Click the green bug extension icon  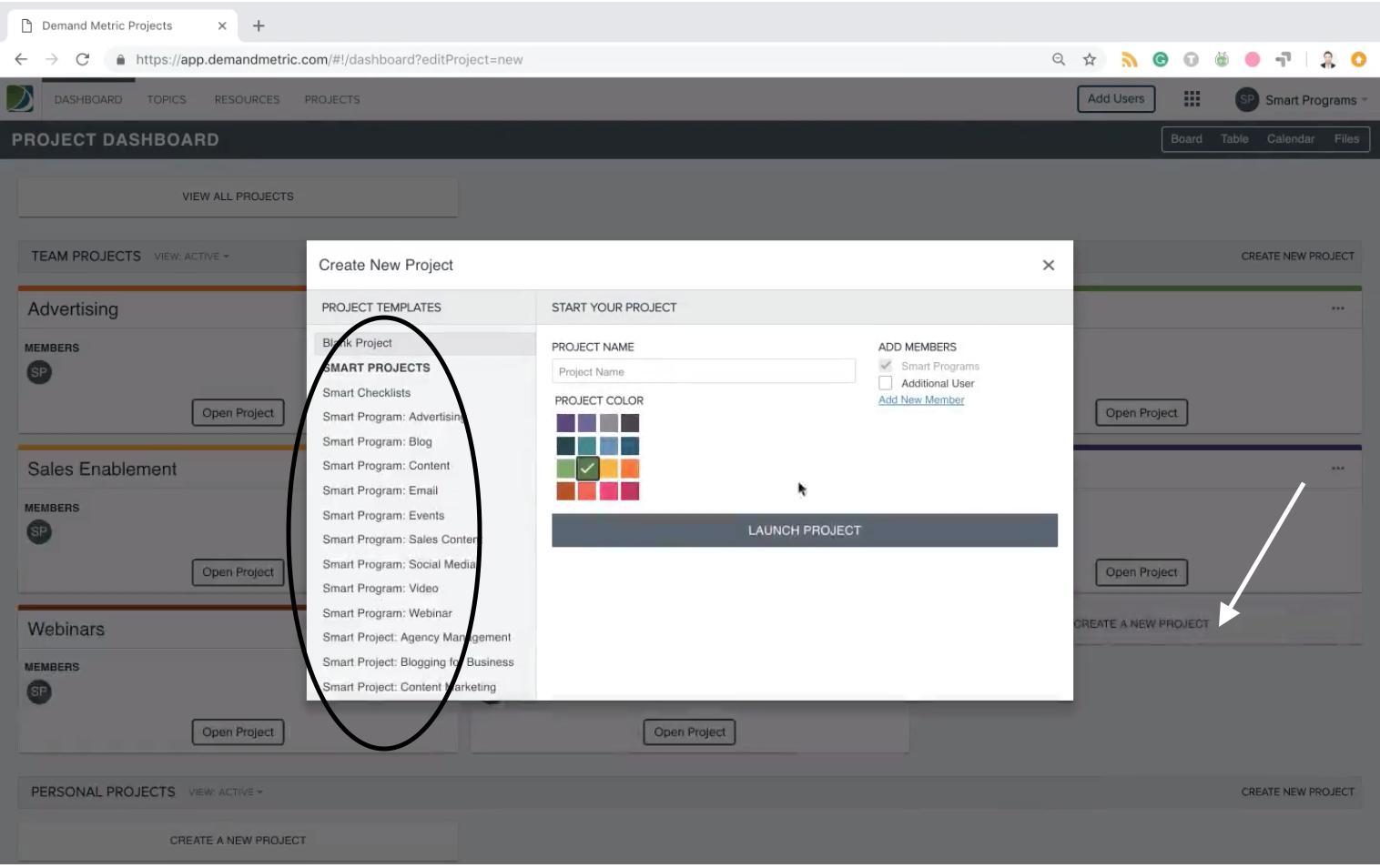point(1222,59)
